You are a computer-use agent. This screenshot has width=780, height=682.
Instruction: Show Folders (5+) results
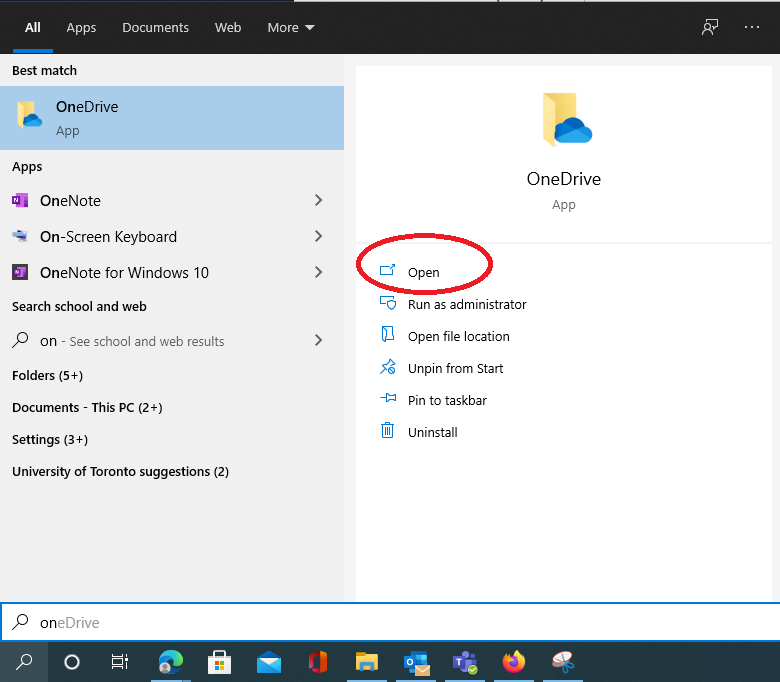pyautogui.click(x=47, y=375)
